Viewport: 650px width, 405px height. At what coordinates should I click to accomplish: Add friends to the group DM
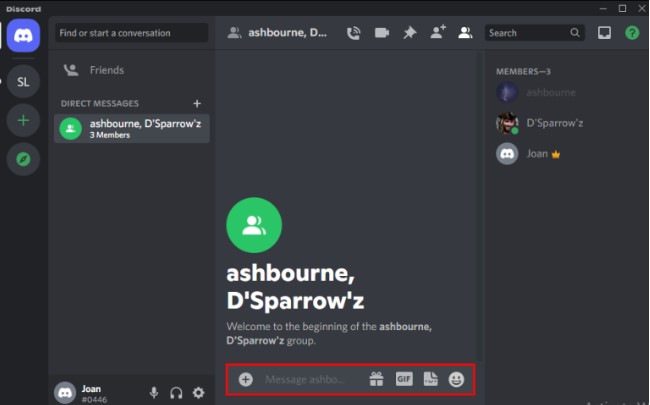click(x=438, y=32)
